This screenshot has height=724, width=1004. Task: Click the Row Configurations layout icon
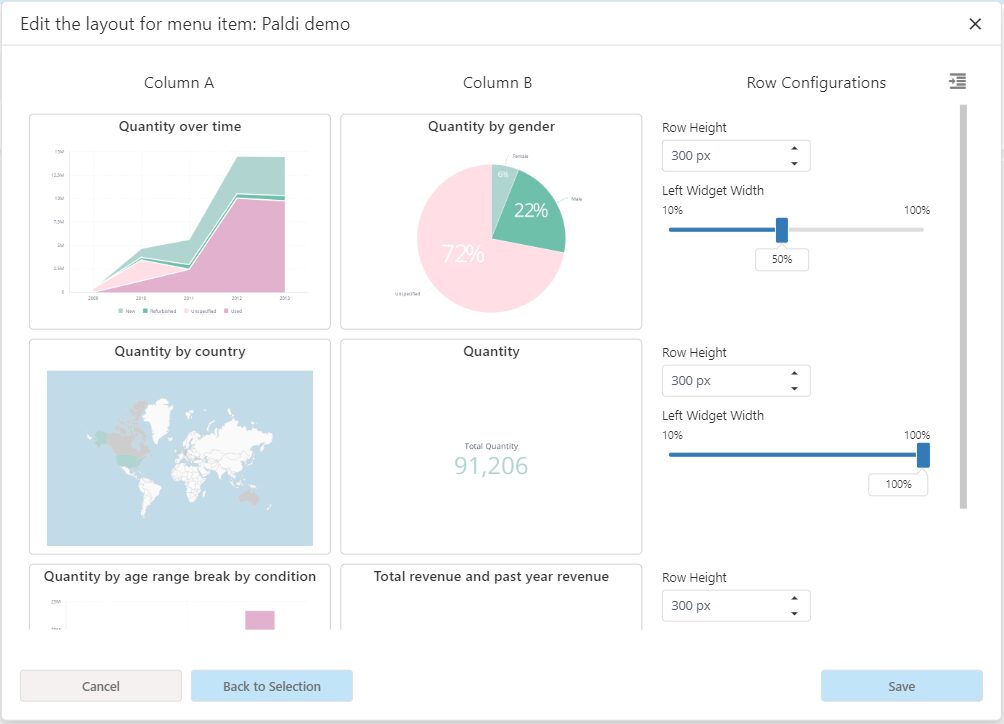tap(957, 81)
